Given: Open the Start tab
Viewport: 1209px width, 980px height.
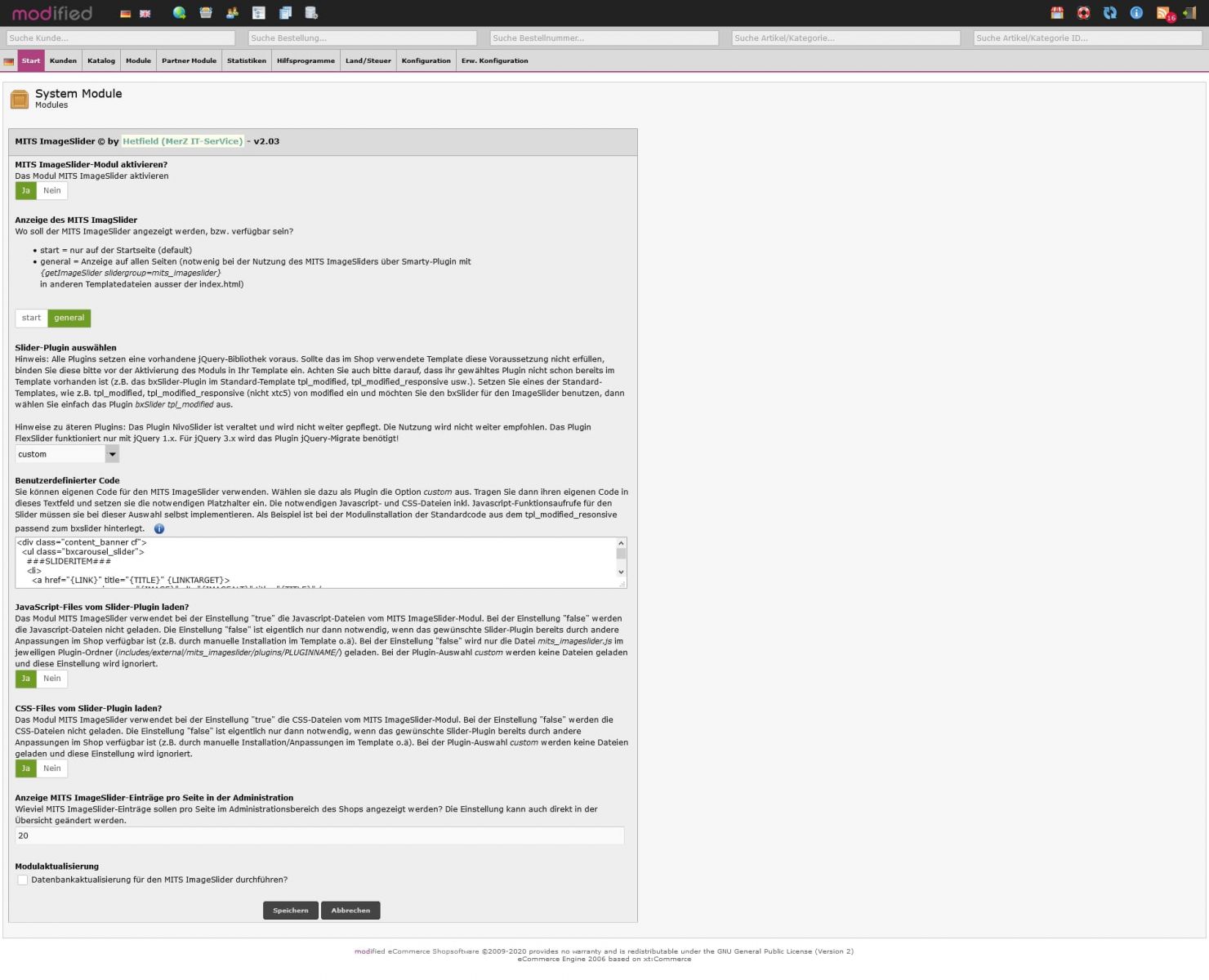Looking at the screenshot, I should tap(31, 61).
